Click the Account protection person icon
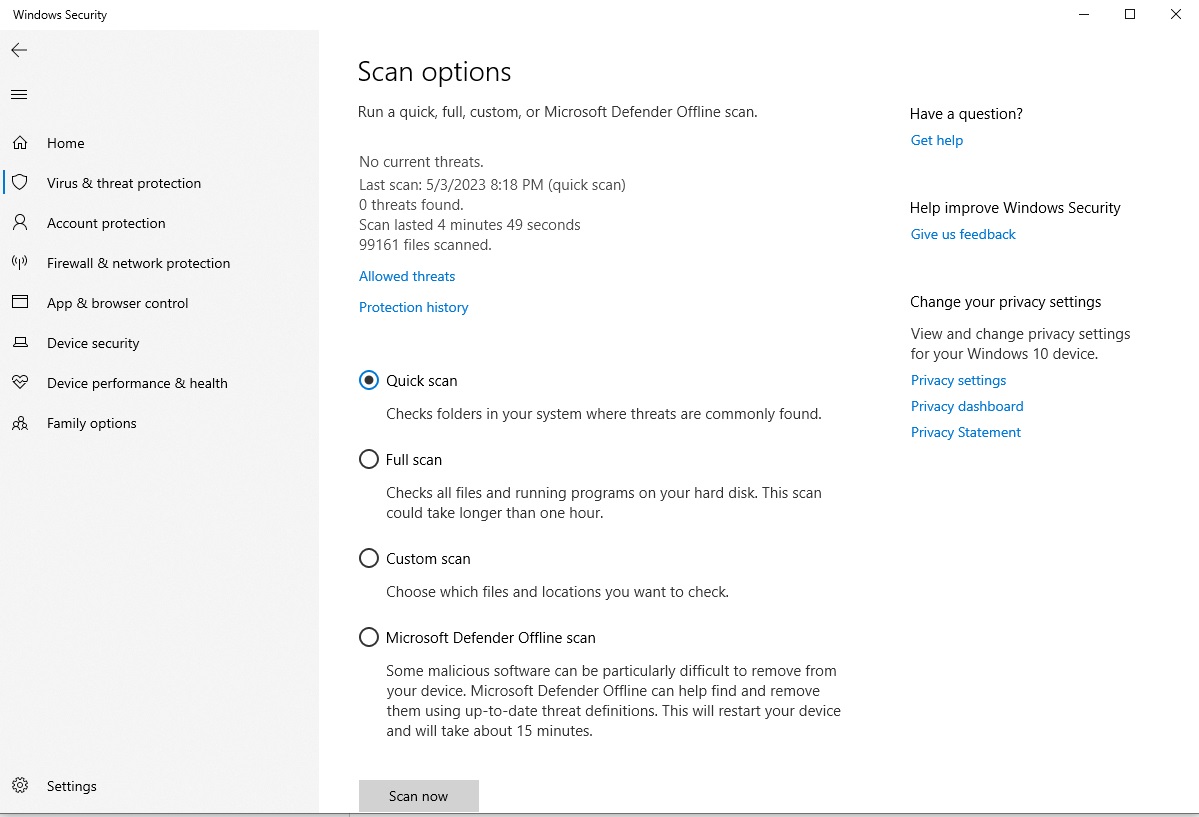The height and width of the screenshot is (817, 1199). click(x=20, y=223)
